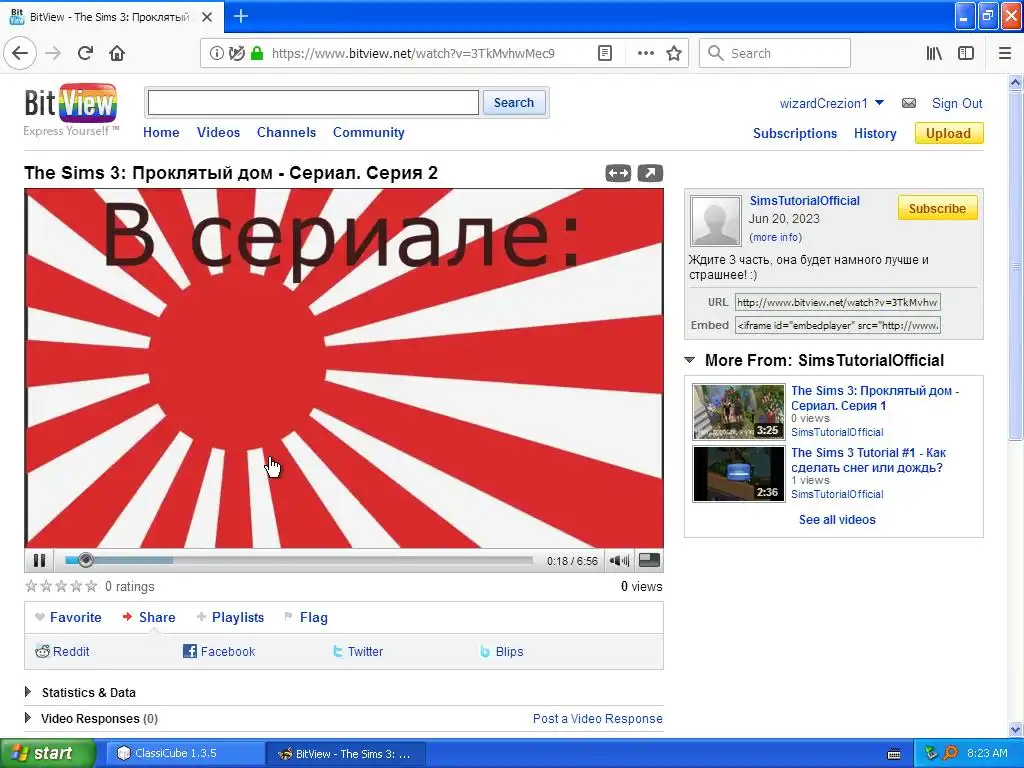Image resolution: width=1024 pixels, height=768 pixels.
Task: Click the BitView Search button
Action: 514,103
